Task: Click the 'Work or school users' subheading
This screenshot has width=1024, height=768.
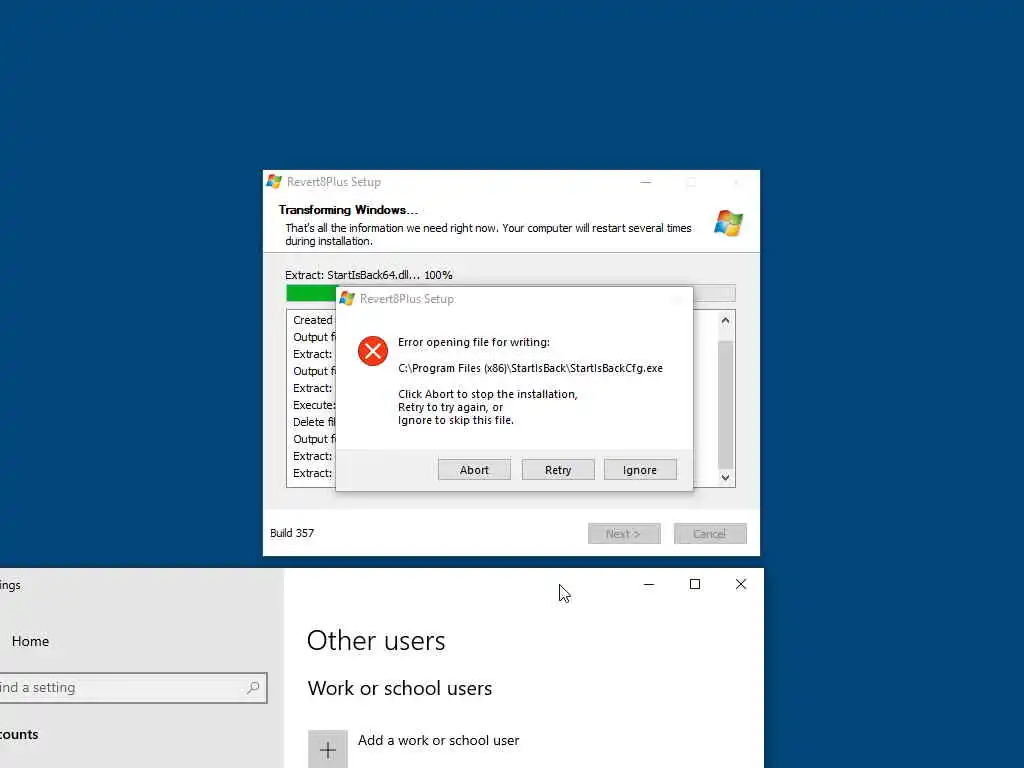Action: [x=400, y=688]
